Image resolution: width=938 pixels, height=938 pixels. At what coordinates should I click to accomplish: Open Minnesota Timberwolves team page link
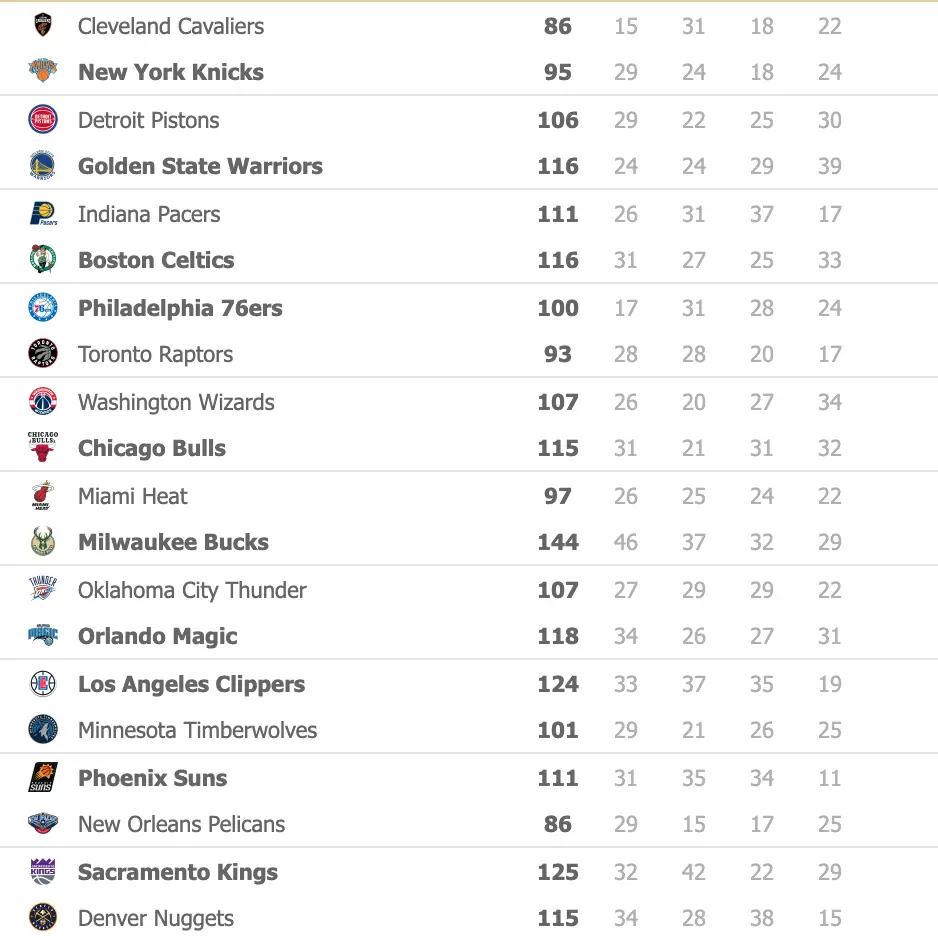(x=197, y=730)
